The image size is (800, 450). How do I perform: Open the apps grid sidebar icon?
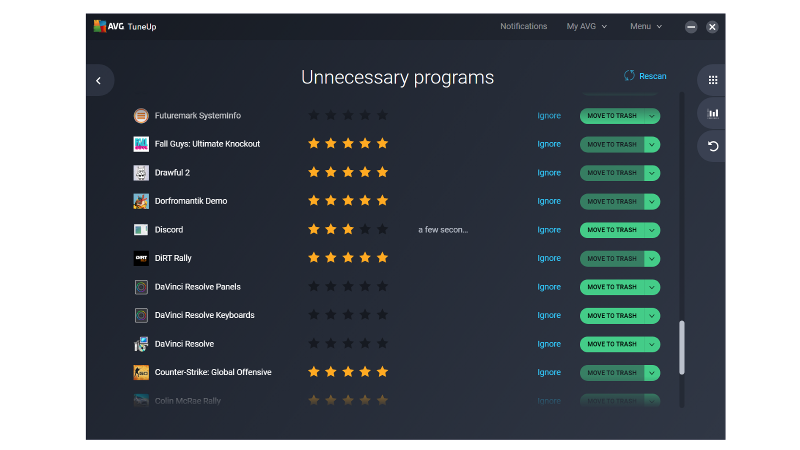point(713,80)
